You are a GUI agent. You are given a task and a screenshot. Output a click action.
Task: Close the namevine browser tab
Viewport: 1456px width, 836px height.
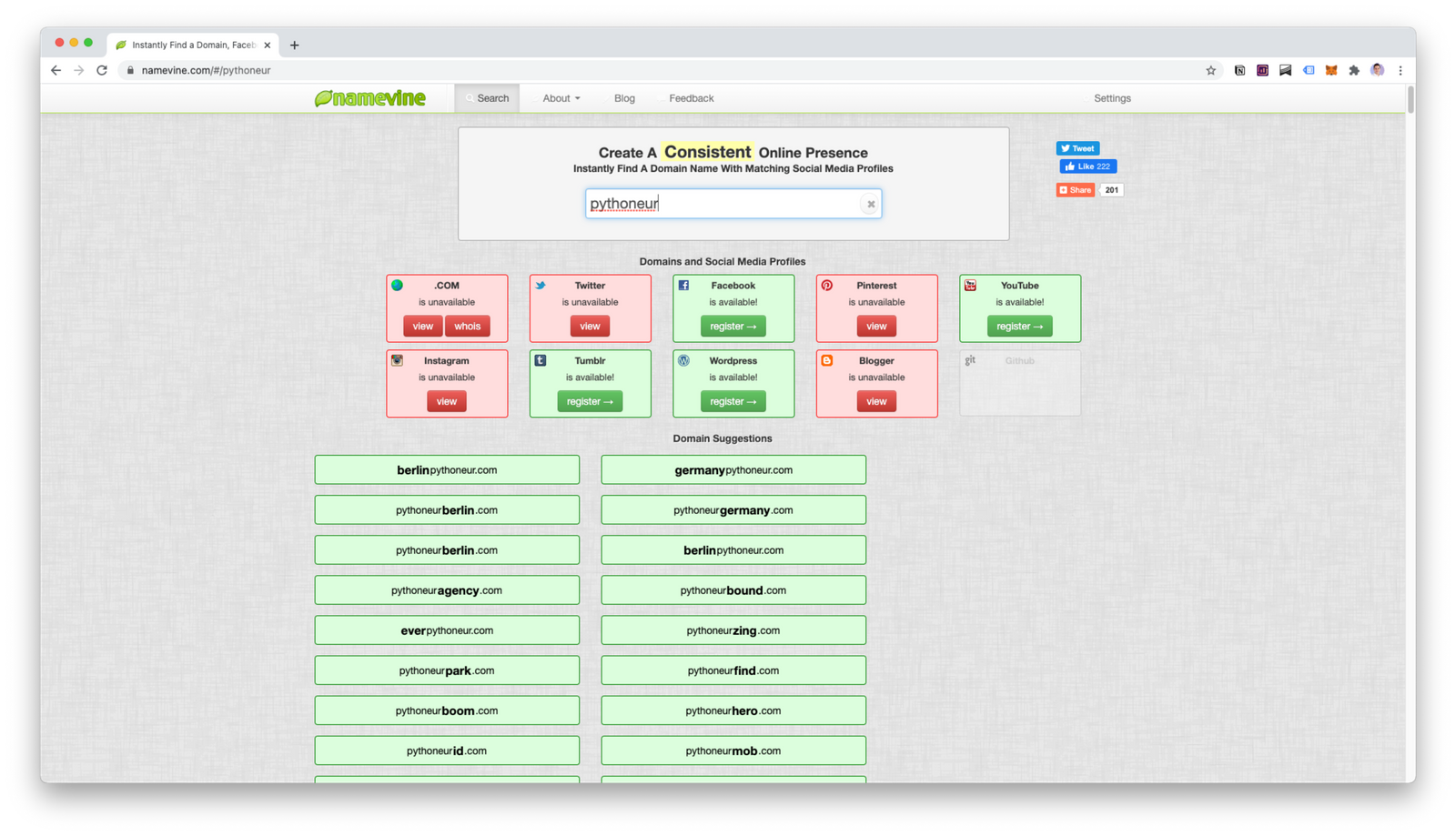point(267,45)
